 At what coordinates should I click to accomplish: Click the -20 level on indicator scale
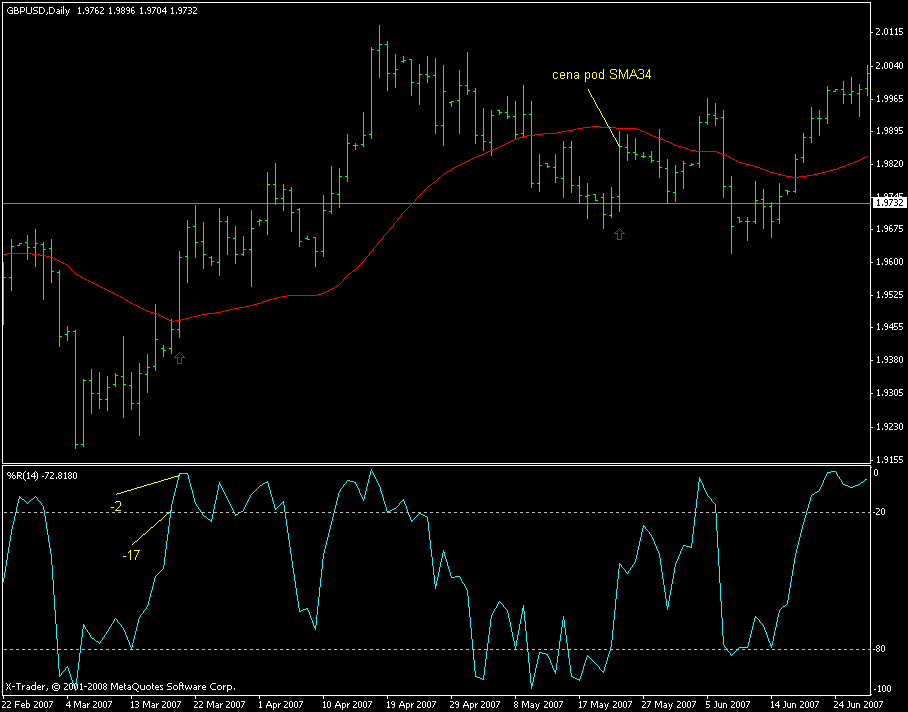coord(880,512)
